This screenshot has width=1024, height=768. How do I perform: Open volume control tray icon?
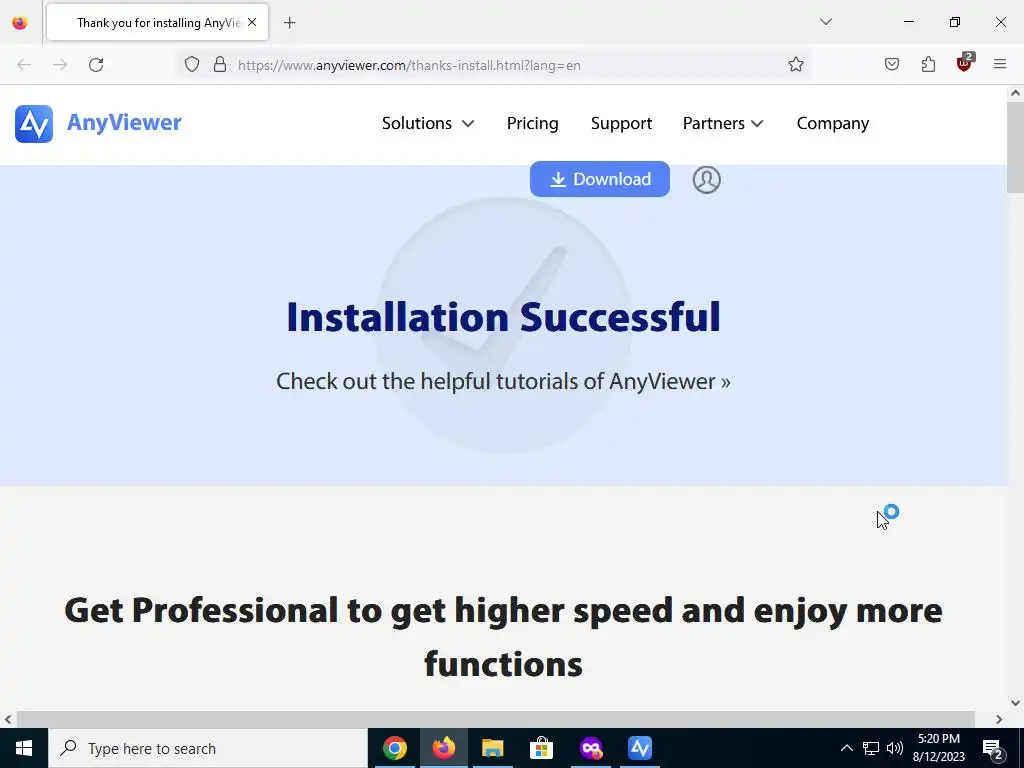click(x=895, y=748)
